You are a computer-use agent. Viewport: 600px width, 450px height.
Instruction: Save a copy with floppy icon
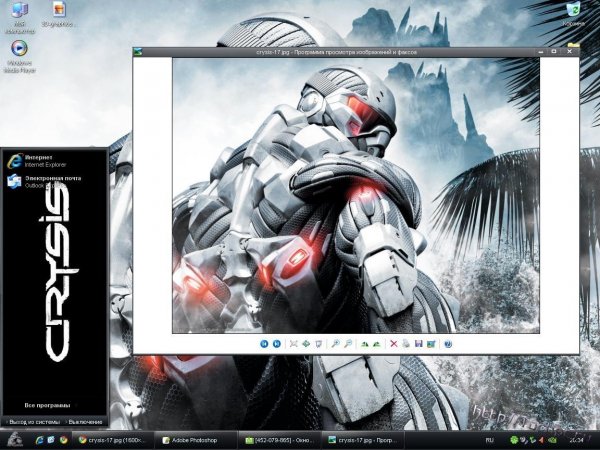[x=419, y=344]
